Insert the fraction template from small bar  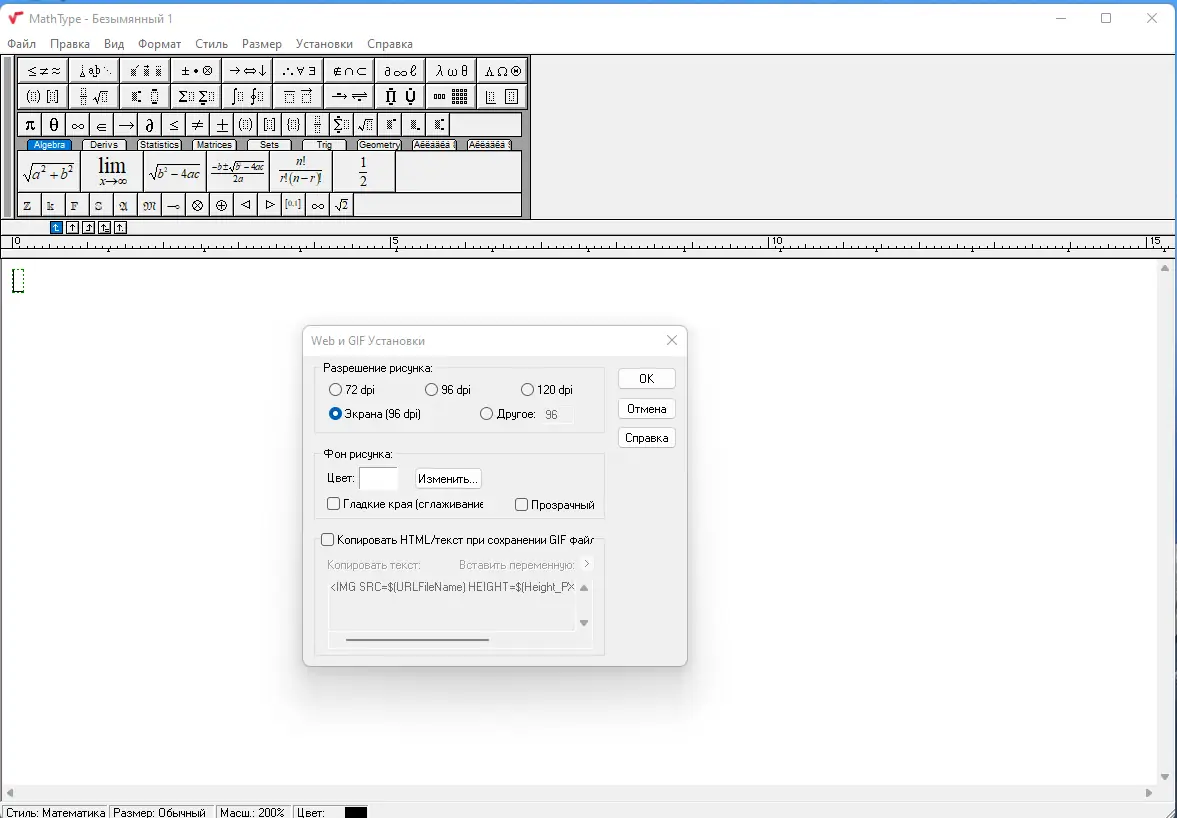click(318, 125)
